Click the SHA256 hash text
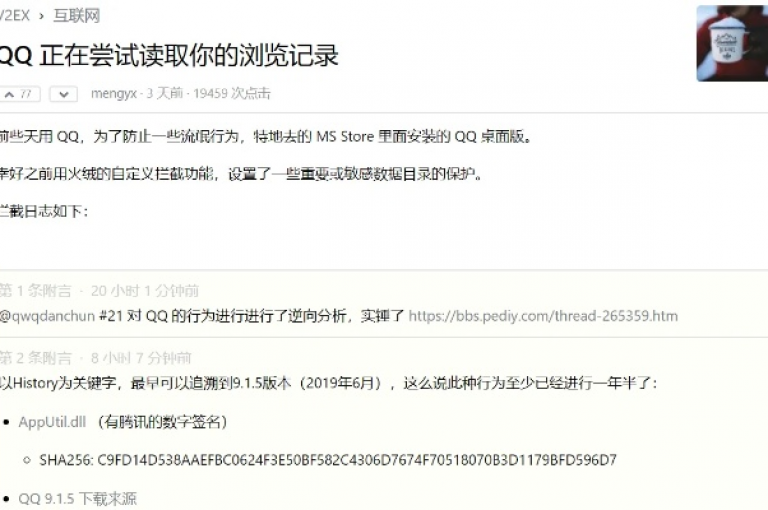Image resolution: width=768 pixels, height=510 pixels. click(328, 460)
